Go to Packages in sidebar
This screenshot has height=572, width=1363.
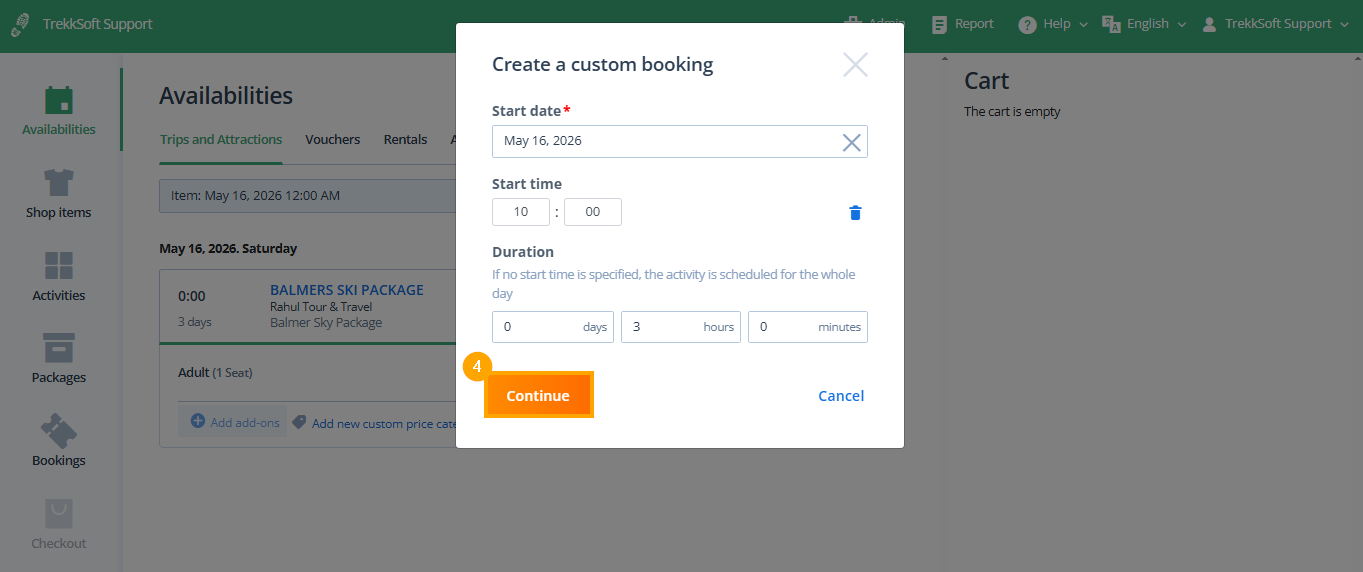coord(59,348)
